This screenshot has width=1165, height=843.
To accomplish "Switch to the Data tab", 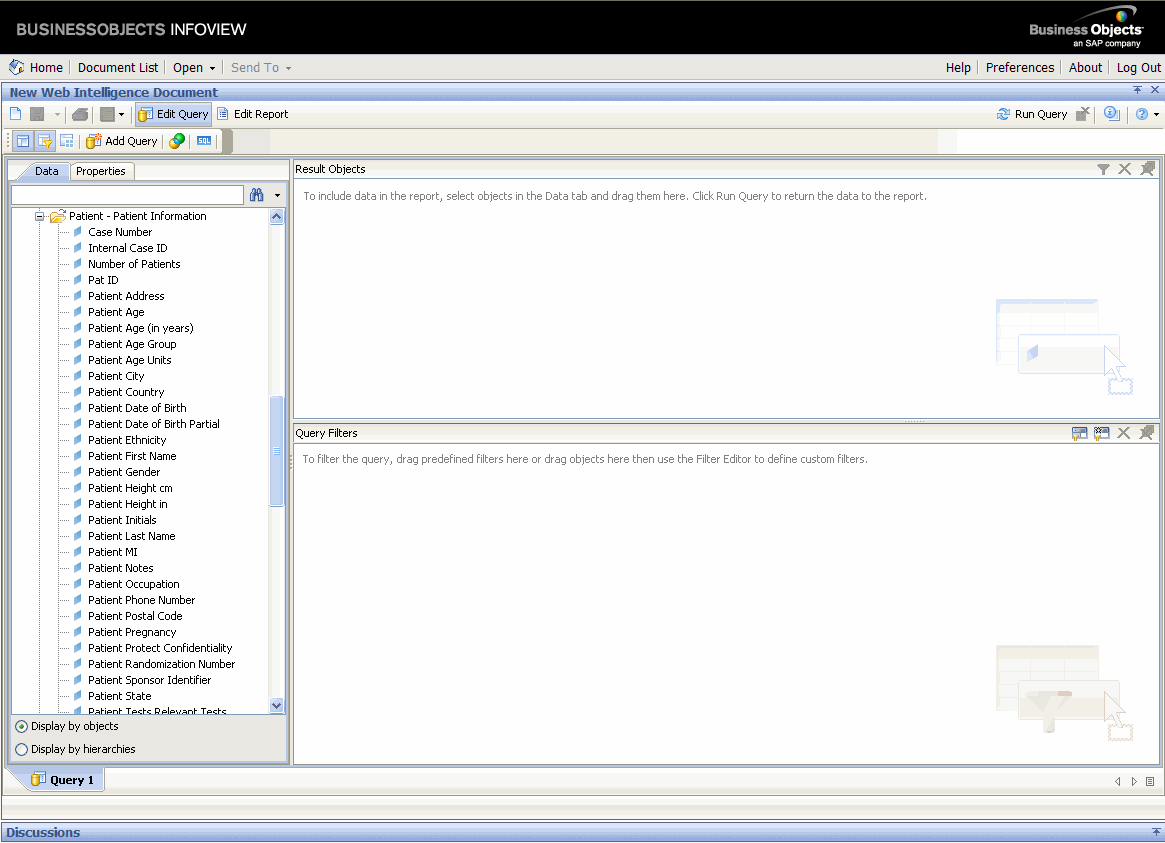I will click(x=46, y=171).
